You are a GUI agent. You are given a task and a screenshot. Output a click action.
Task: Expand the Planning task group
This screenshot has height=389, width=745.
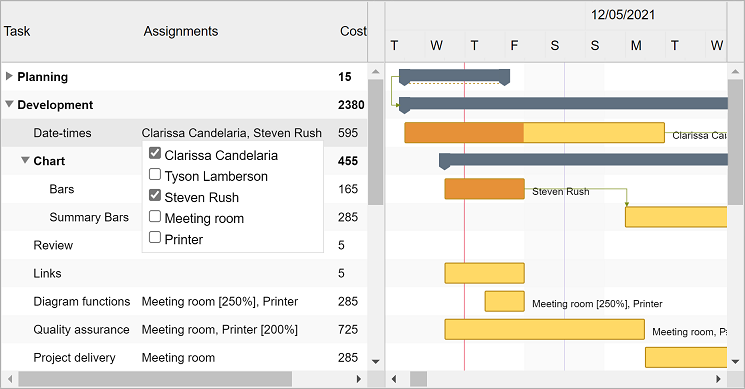point(9,76)
